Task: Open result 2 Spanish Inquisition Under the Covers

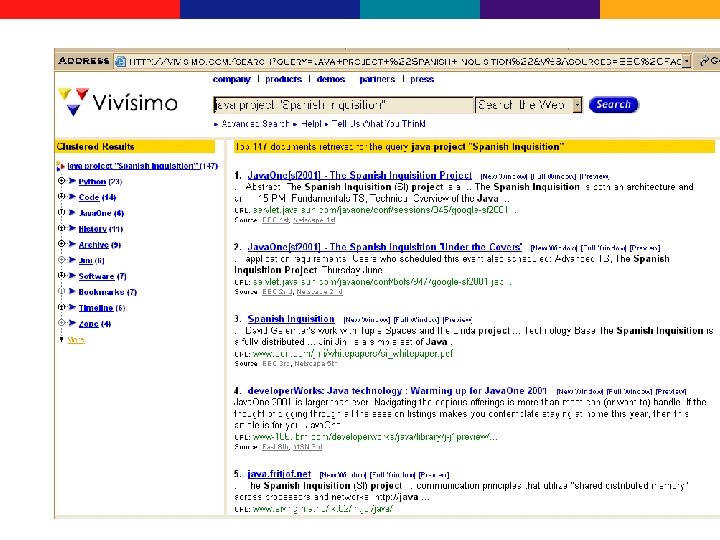Action: [x=385, y=247]
